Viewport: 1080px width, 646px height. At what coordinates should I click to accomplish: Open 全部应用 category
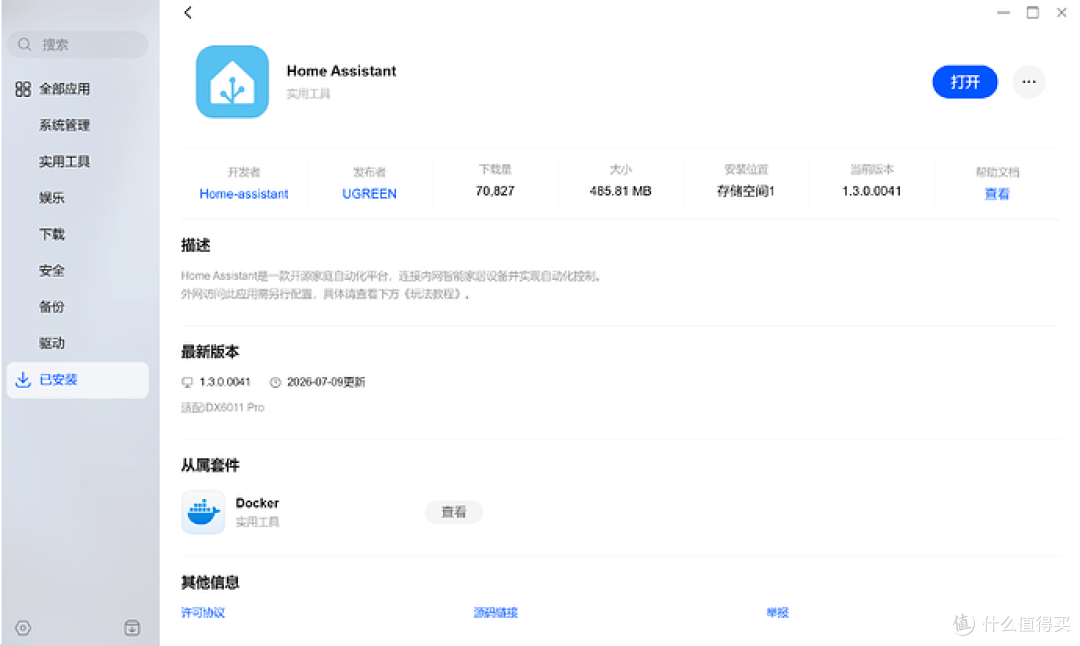point(65,89)
